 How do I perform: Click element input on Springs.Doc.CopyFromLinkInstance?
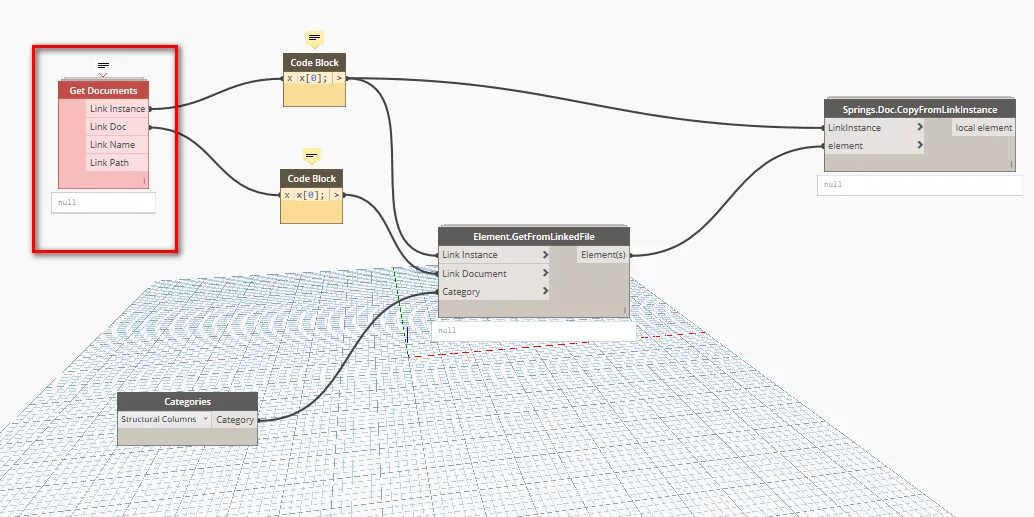click(x=874, y=146)
